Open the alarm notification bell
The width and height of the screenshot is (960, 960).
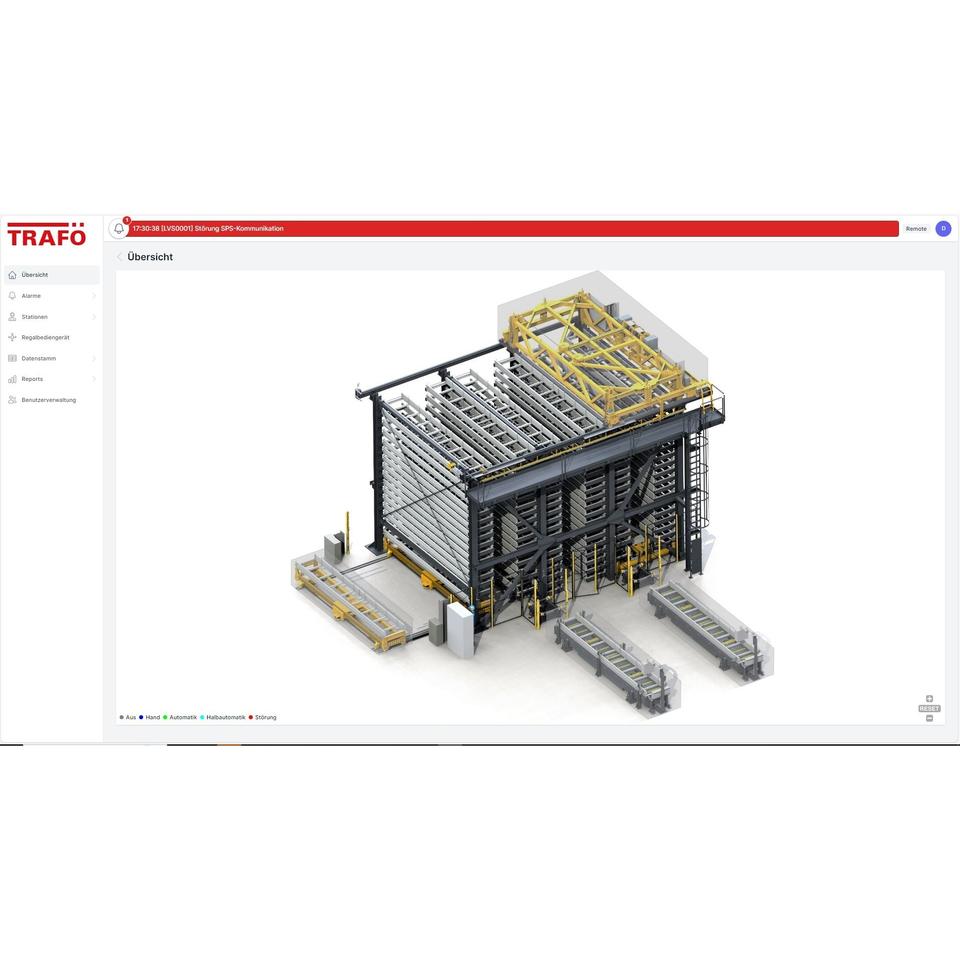pyautogui.click(x=119, y=228)
